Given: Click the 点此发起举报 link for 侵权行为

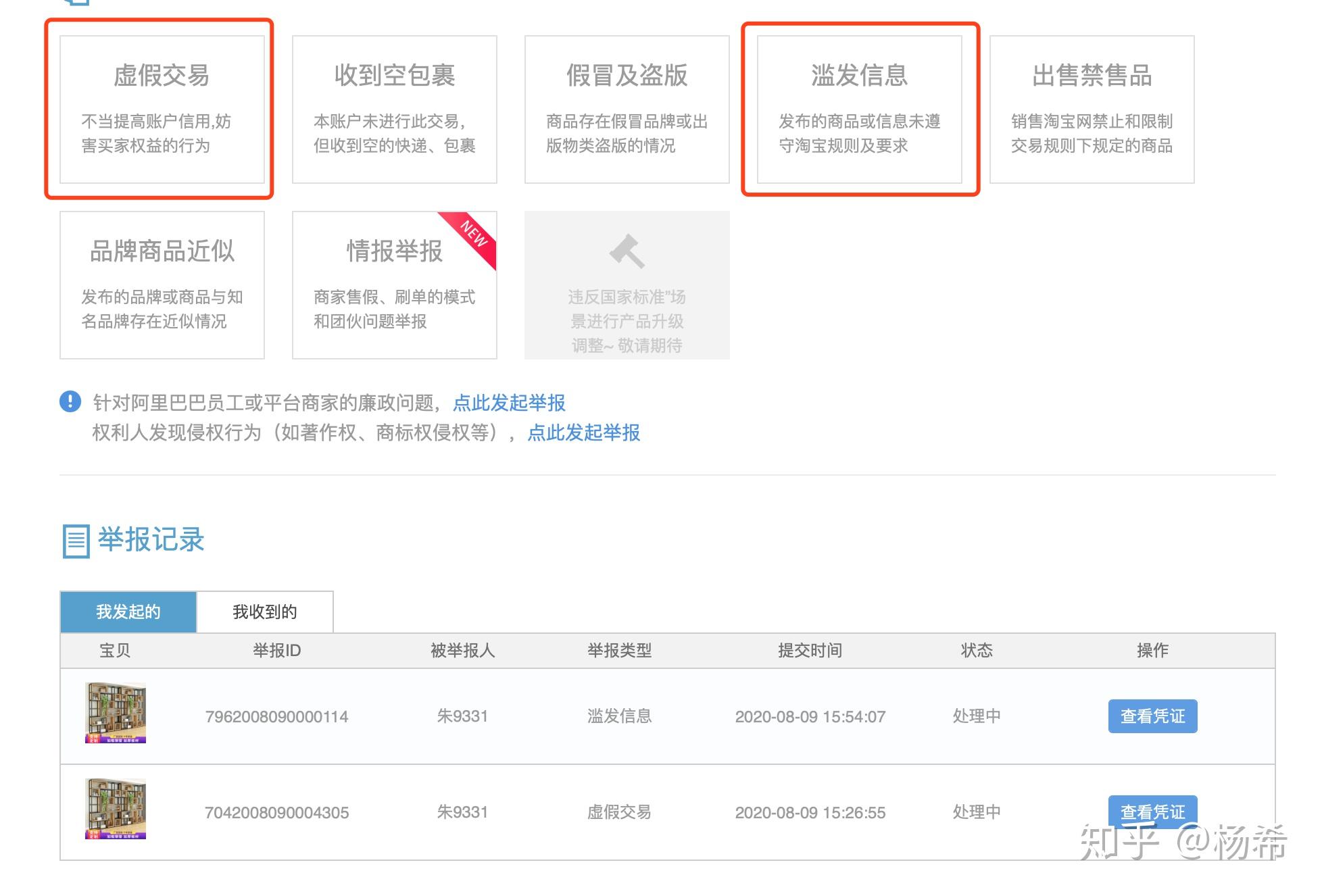Looking at the screenshot, I should tap(583, 433).
